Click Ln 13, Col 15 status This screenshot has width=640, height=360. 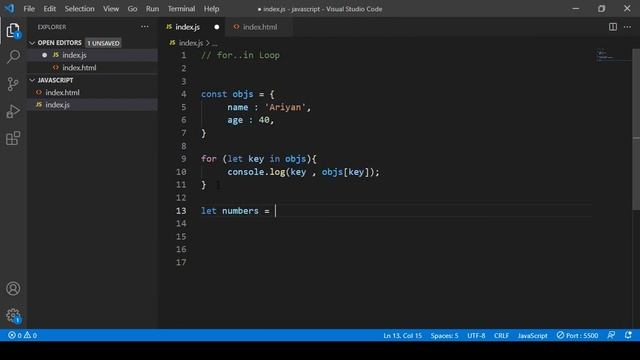[x=402, y=336]
